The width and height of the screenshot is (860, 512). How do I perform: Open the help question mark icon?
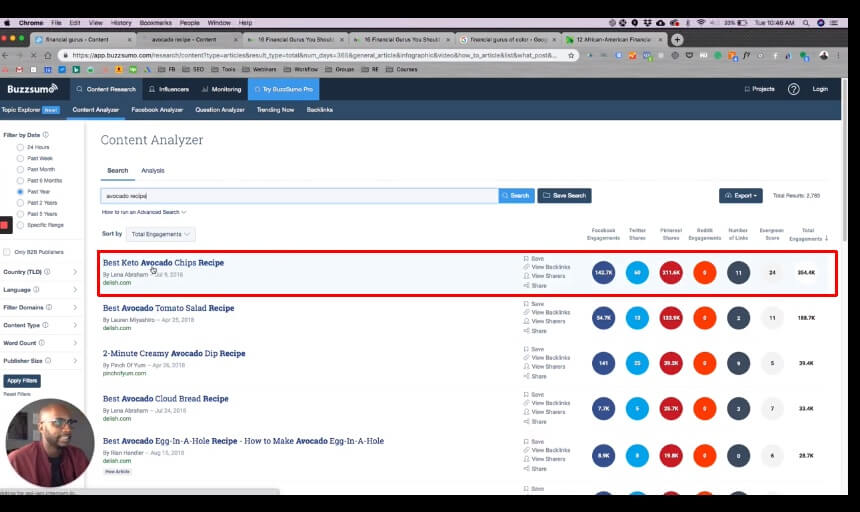(793, 89)
